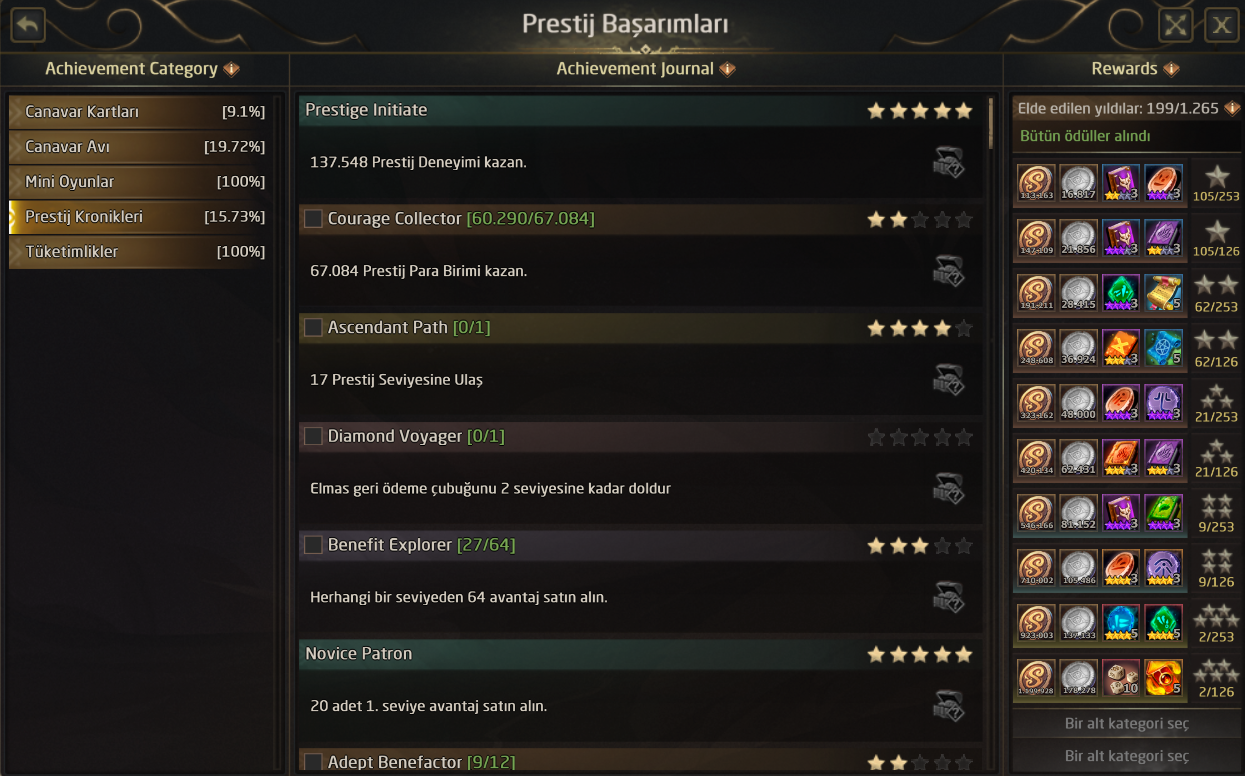Click the first Bir alt kategori seç button
This screenshot has height=776, width=1245.
coord(1126,723)
